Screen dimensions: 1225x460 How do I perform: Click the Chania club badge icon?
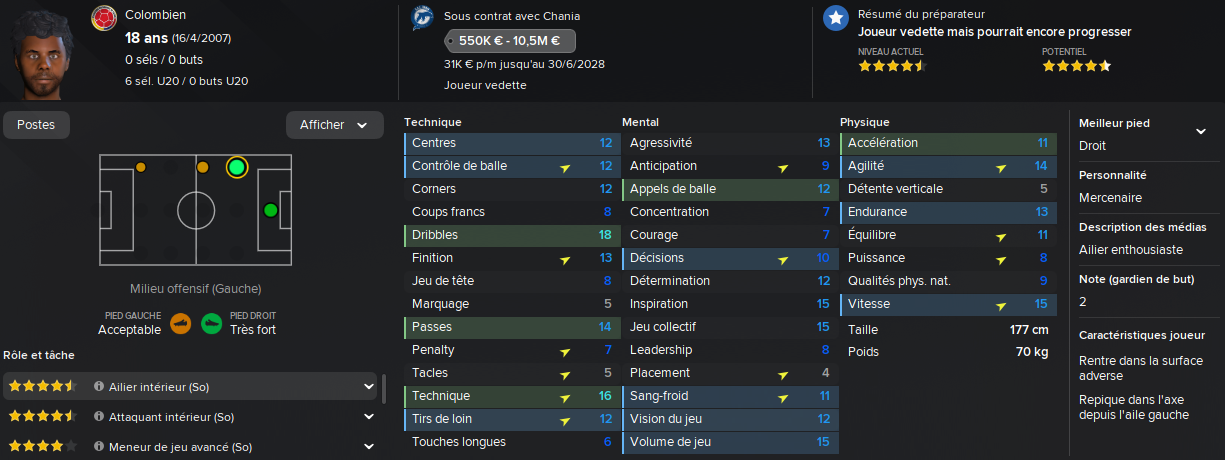[x=423, y=19]
